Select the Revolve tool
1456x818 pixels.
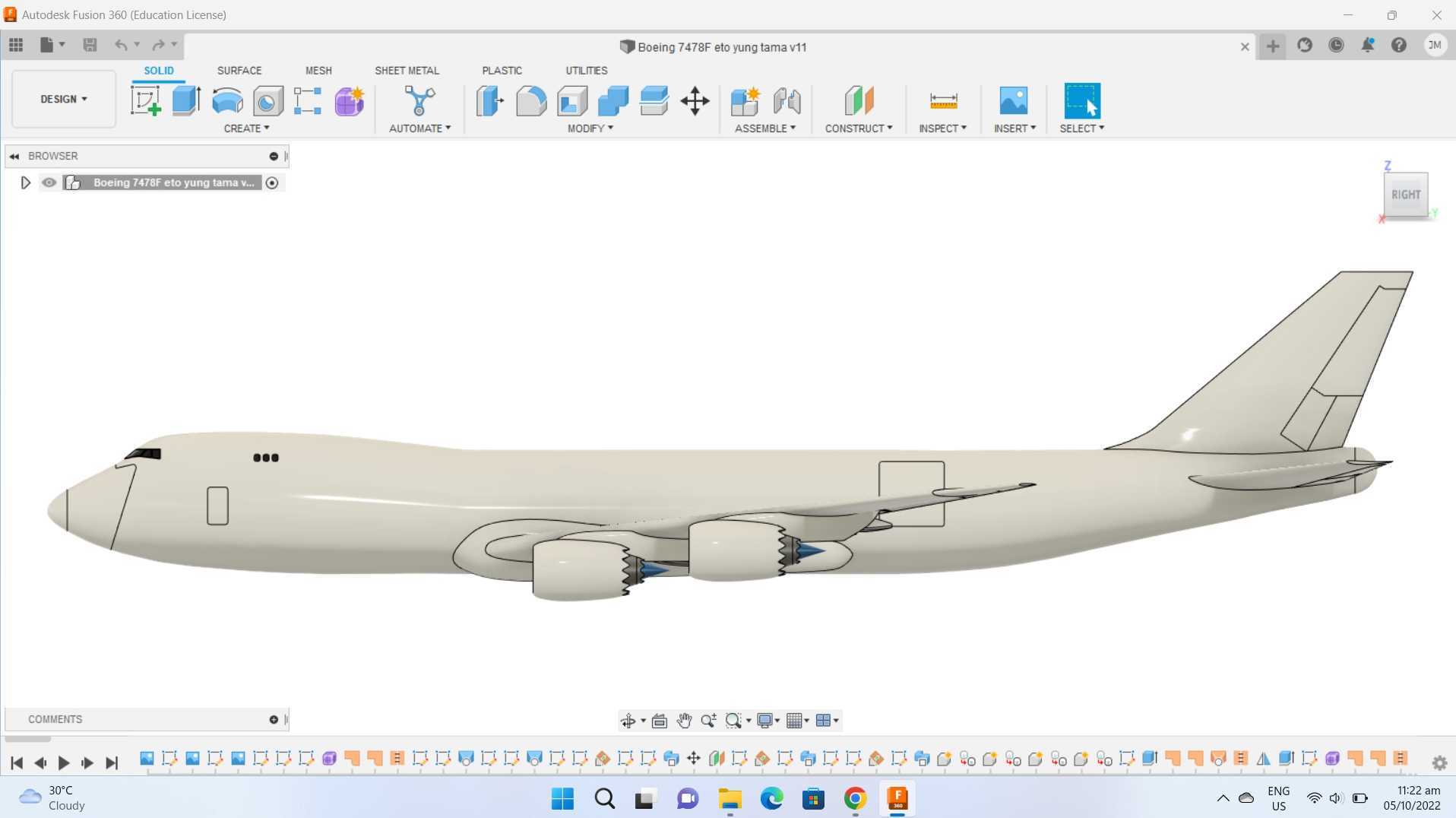coord(227,100)
